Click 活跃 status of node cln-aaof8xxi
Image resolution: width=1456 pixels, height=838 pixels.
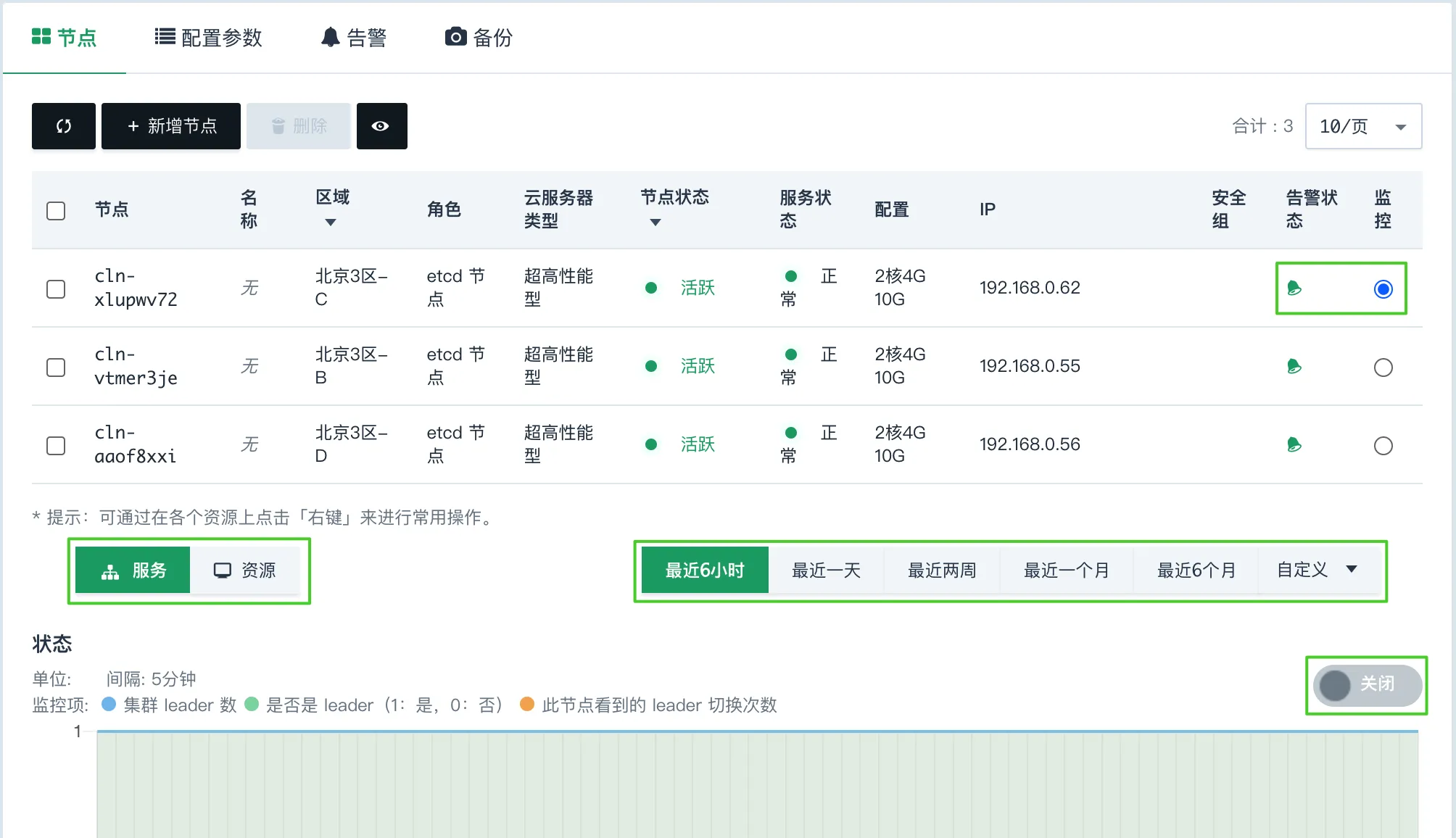click(698, 444)
